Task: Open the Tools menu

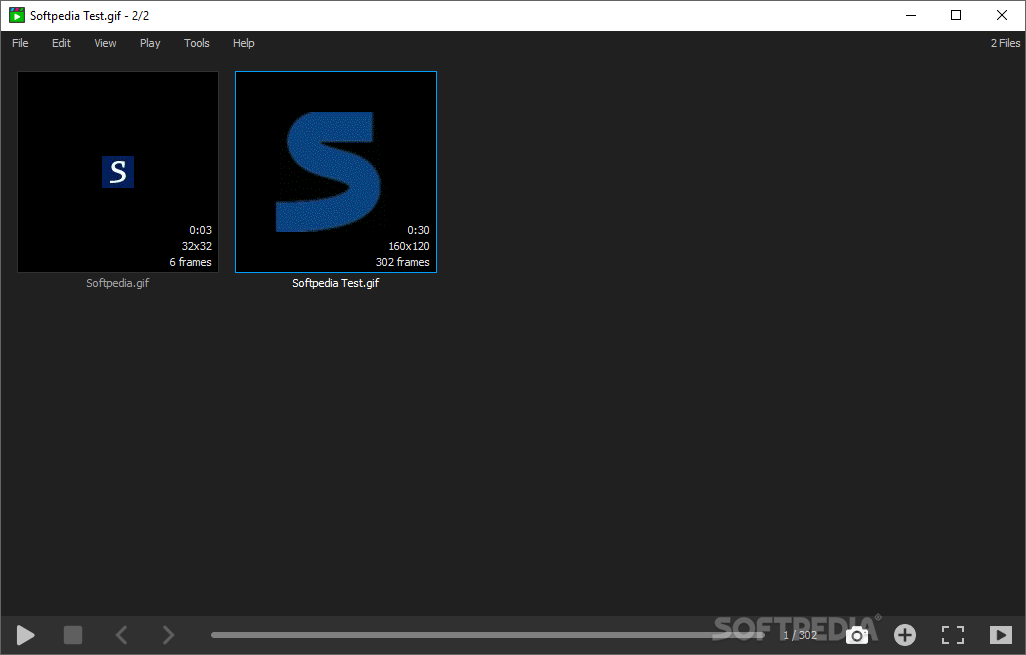Action: pyautogui.click(x=196, y=43)
